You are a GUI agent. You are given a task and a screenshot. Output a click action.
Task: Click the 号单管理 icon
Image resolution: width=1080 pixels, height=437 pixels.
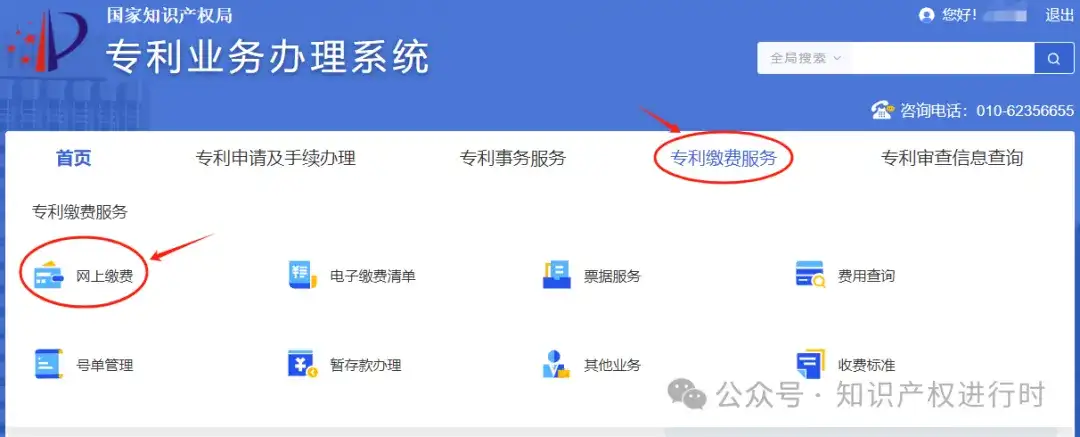(49, 364)
